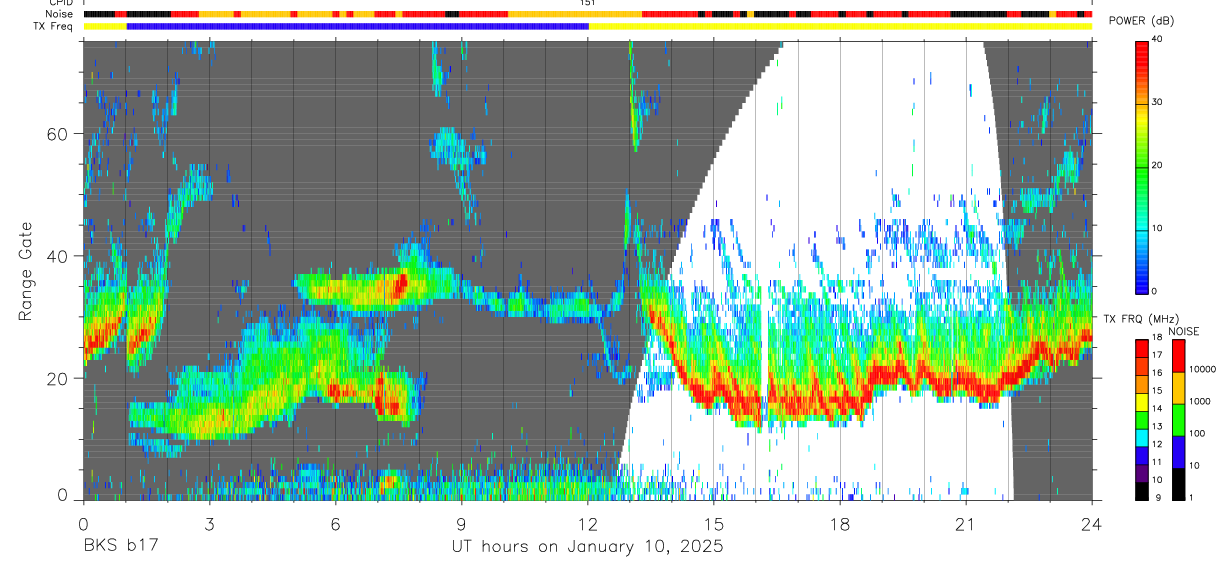Screen dimensions: 1228x567
Task: Click the TX FRQ (MHz) color scale bar
Action: [1142, 420]
